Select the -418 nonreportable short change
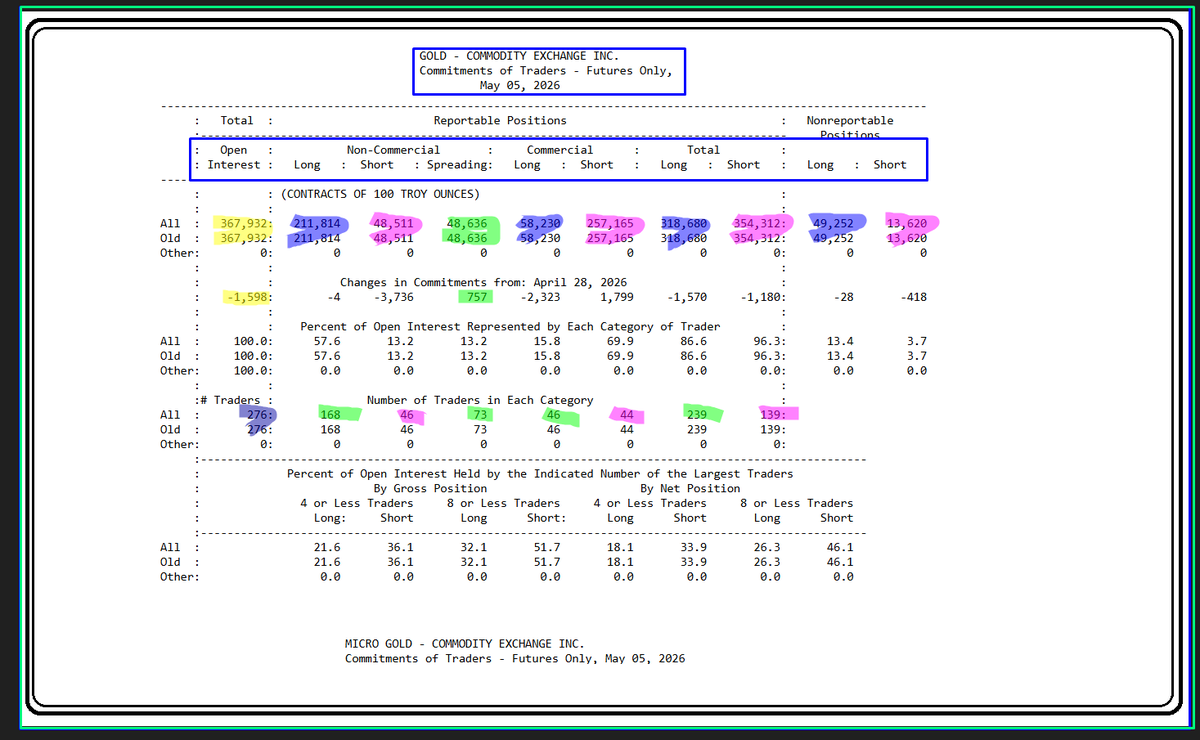The width and height of the screenshot is (1200, 740). pyautogui.click(x=914, y=297)
